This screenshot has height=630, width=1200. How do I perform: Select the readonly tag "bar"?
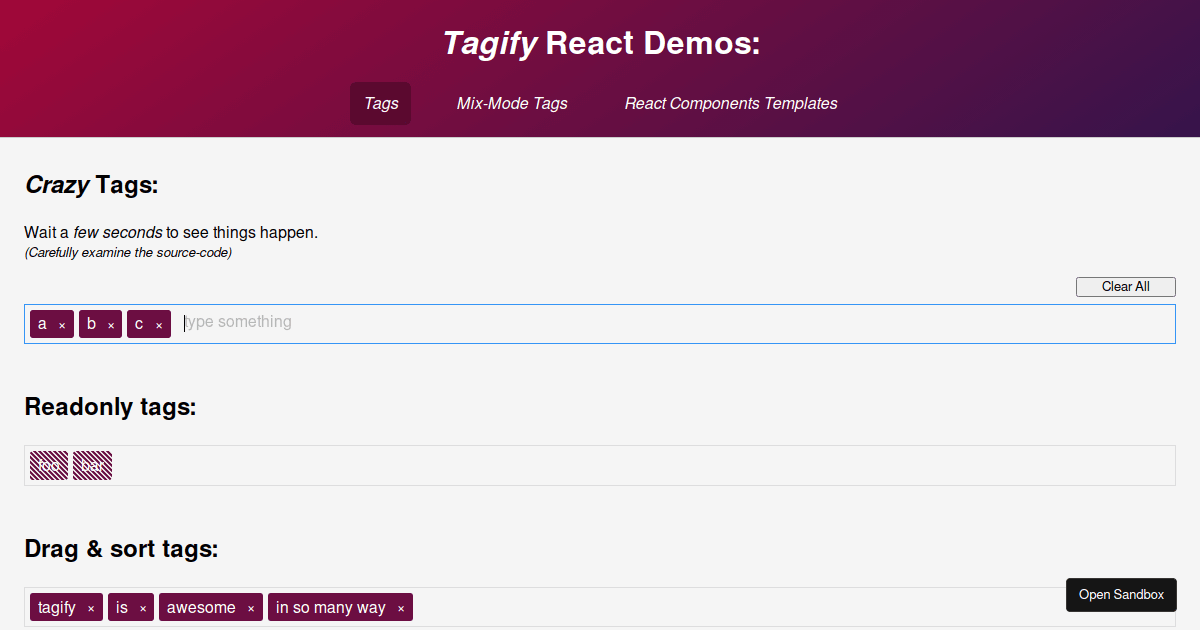point(92,464)
